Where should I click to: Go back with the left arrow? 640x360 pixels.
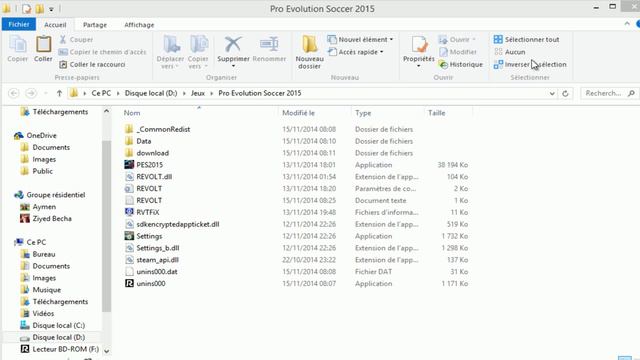(13, 93)
